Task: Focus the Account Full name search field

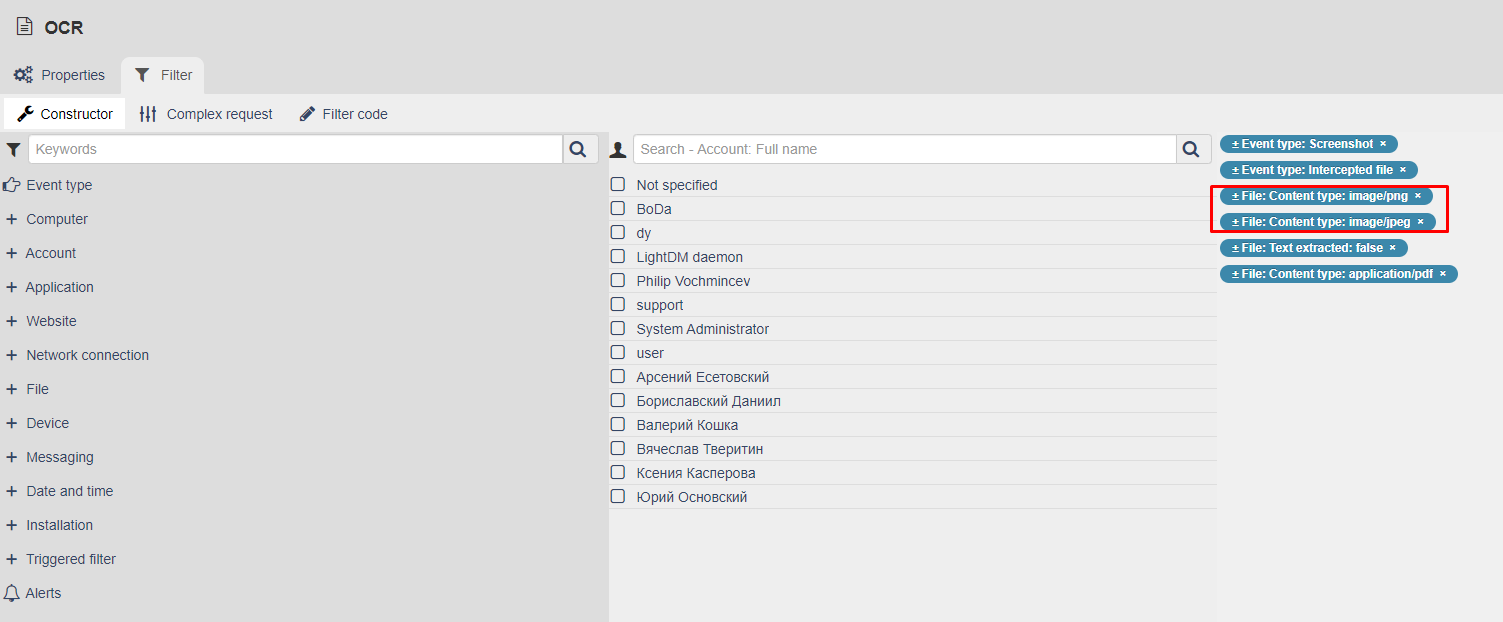Action: click(904, 149)
